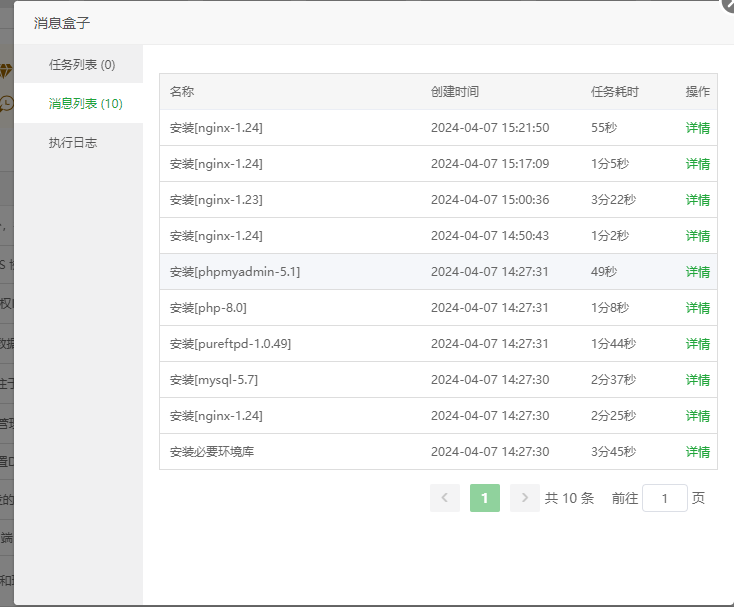Select the 安装必要环境库 name cell

212,452
